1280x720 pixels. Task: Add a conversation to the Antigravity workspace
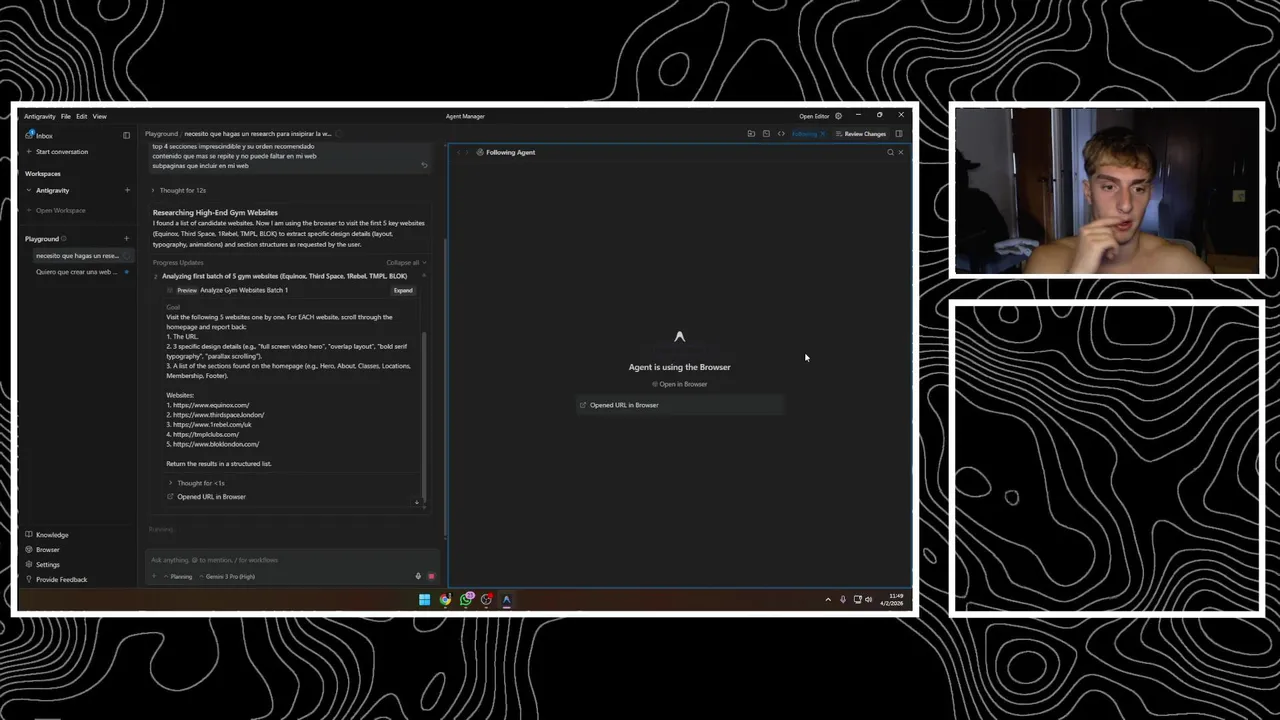point(127,190)
